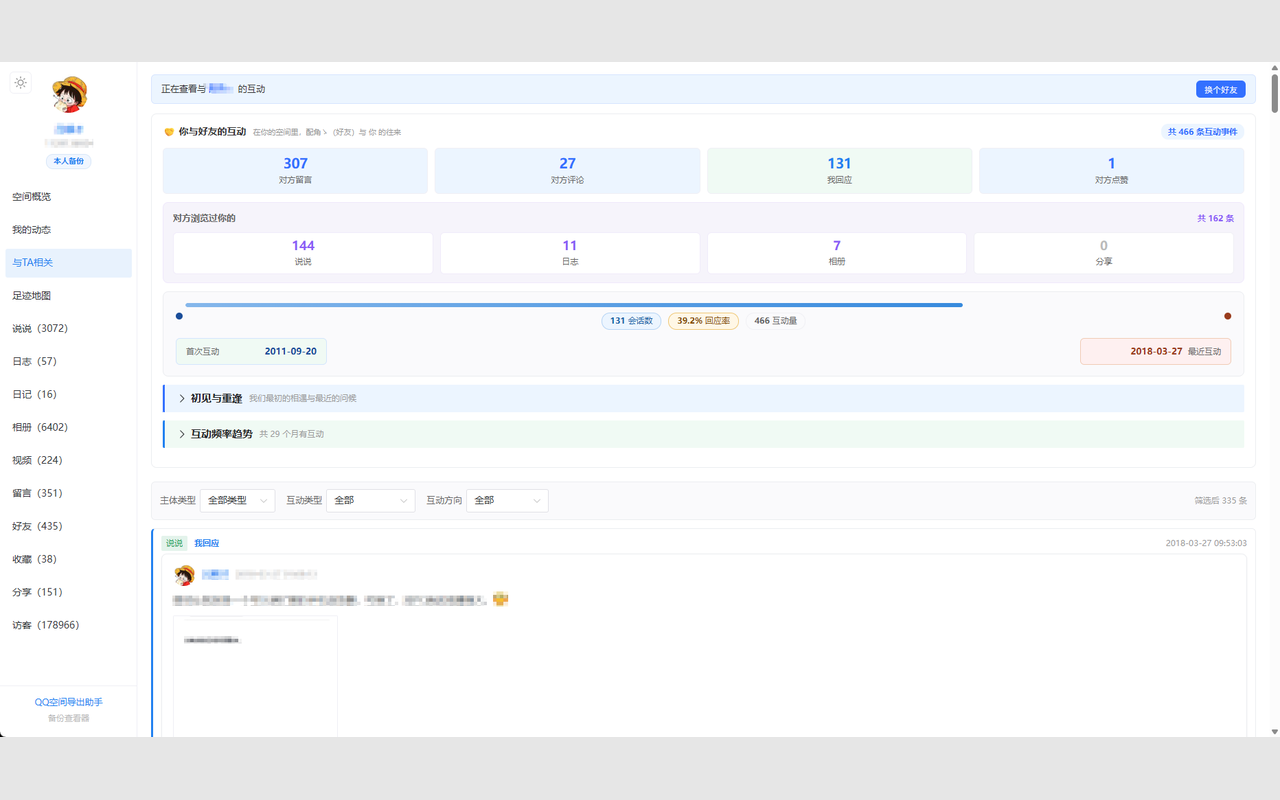Click the 1 对方点赞 stat card
Viewport: 1280px width, 800px height.
[x=1111, y=171]
